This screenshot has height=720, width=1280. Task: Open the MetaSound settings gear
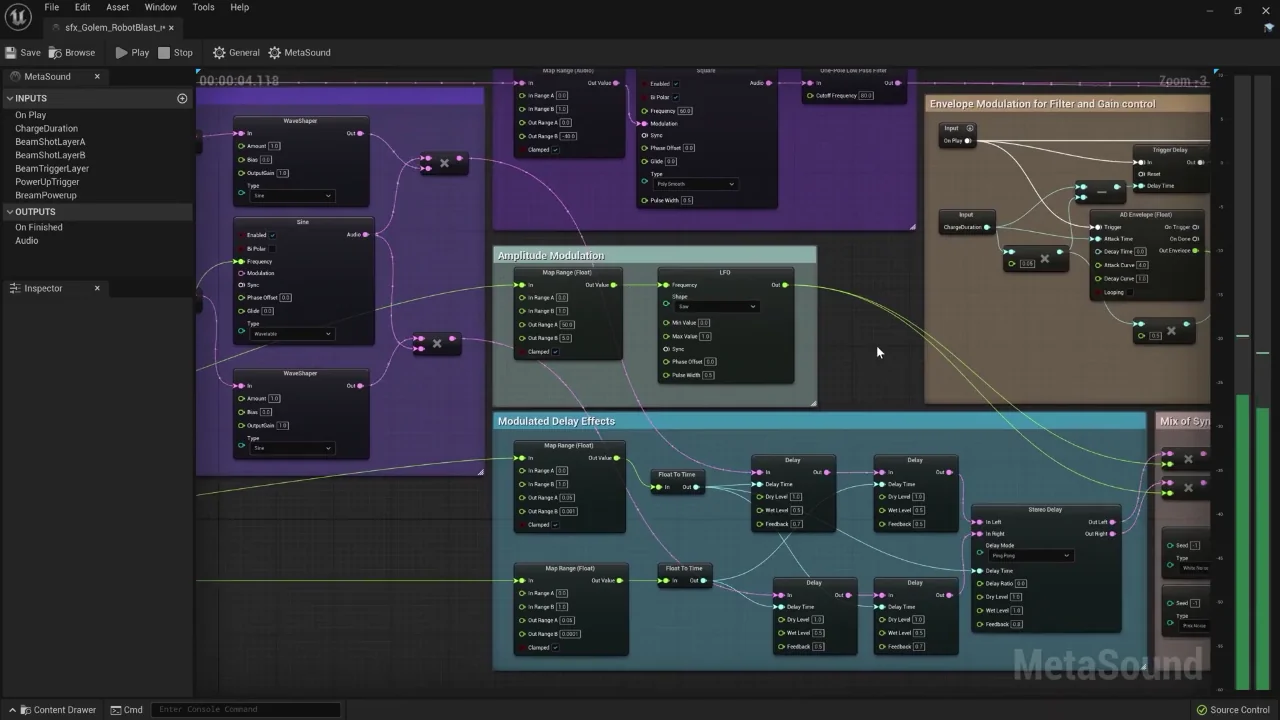pos(275,53)
